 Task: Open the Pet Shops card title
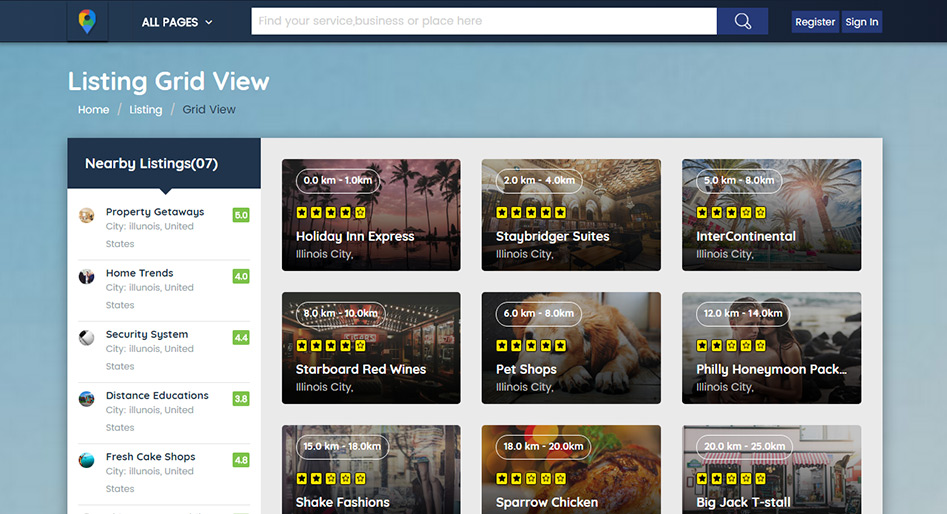[x=526, y=369]
